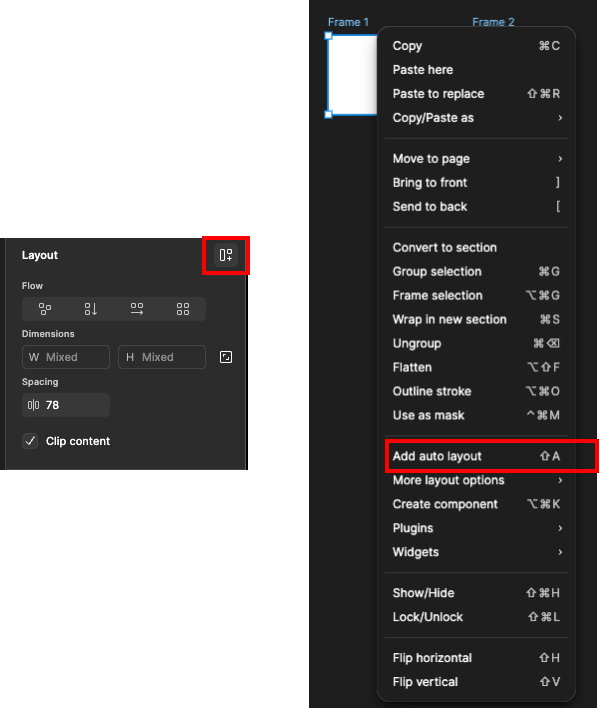
Task: Click the top-left selection handle of Frame 1
Action: (x=329, y=36)
